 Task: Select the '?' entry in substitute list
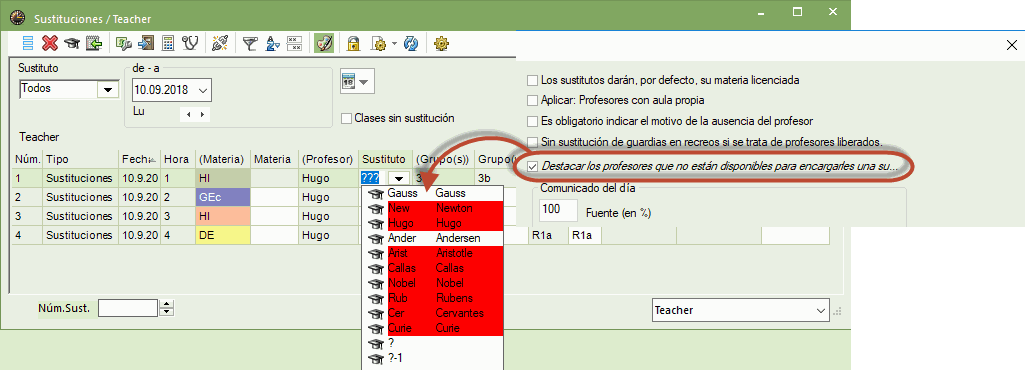tap(432, 343)
